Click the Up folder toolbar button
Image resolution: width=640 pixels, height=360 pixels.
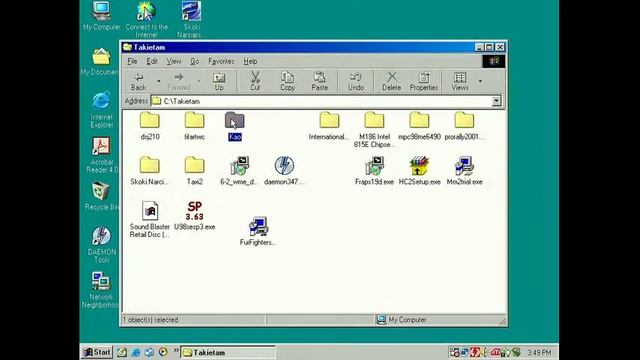click(x=219, y=81)
